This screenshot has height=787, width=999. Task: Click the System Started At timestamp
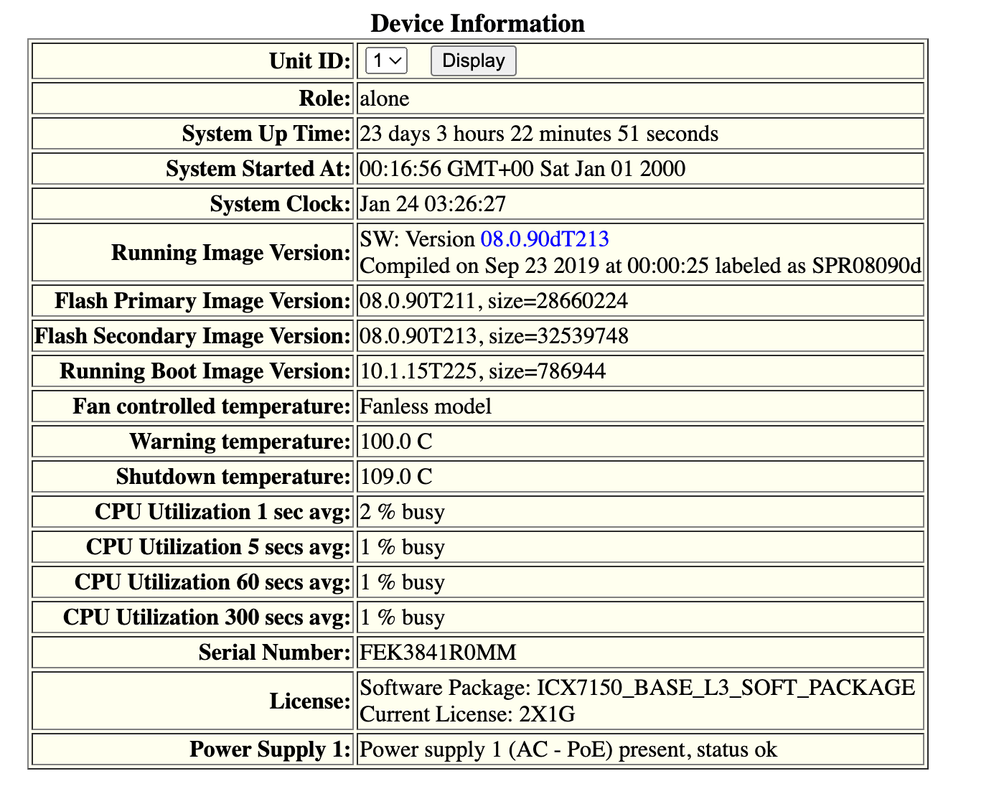point(522,168)
